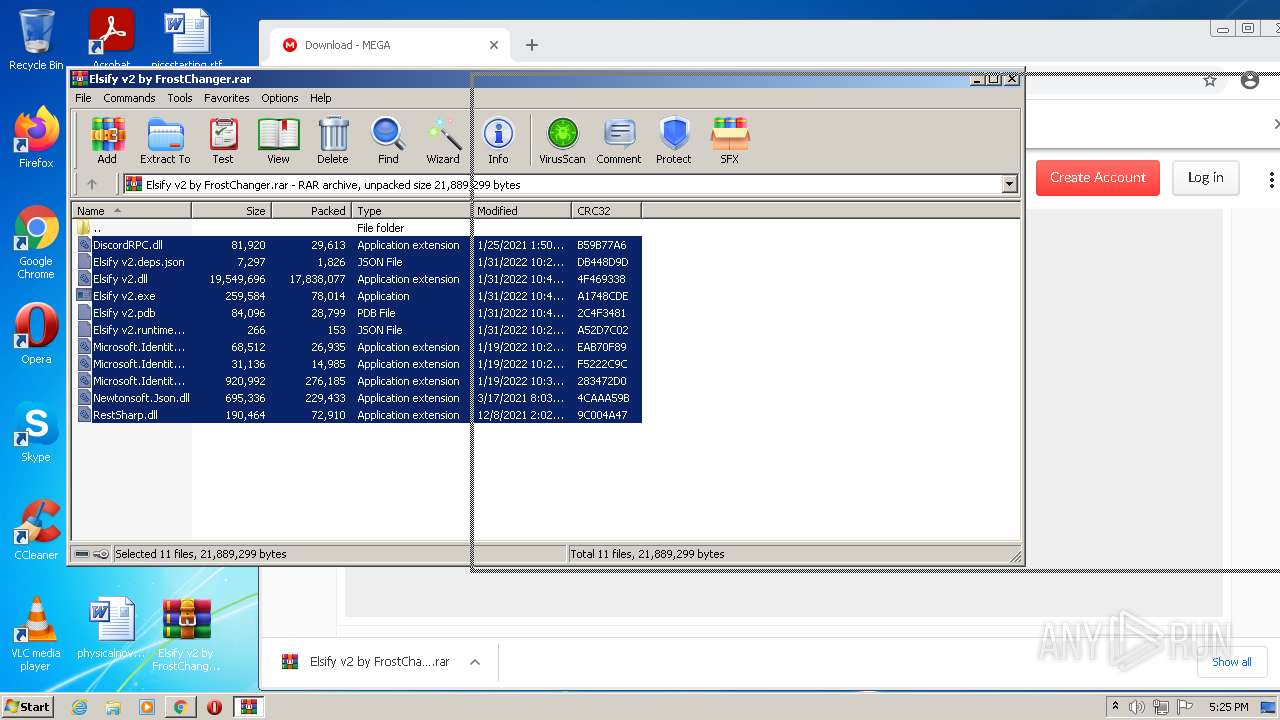
Task: Expand the archive path dropdown
Action: coord(1009,184)
